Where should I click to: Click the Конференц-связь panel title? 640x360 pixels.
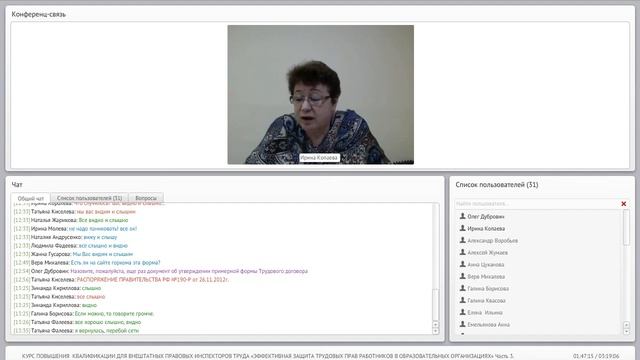click(x=39, y=14)
